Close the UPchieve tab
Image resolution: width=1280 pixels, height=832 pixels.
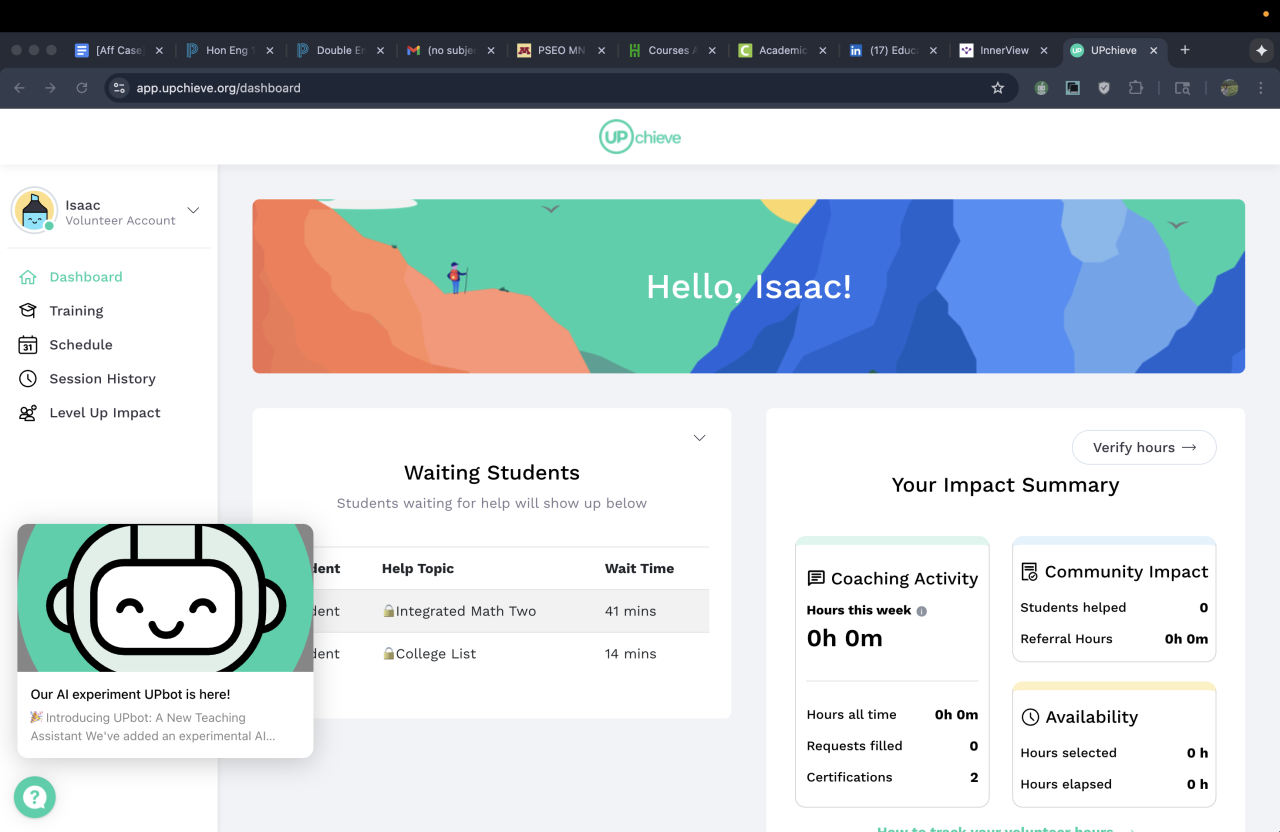click(x=1153, y=50)
